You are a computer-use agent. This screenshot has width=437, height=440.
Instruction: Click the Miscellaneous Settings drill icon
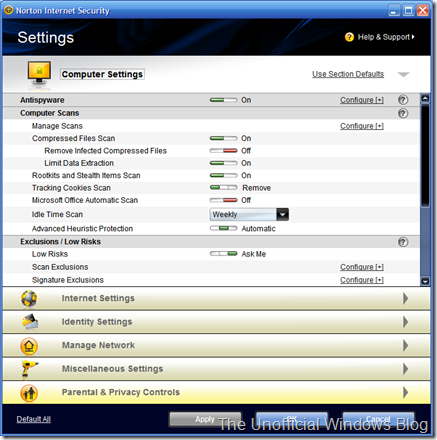[x=29, y=369]
